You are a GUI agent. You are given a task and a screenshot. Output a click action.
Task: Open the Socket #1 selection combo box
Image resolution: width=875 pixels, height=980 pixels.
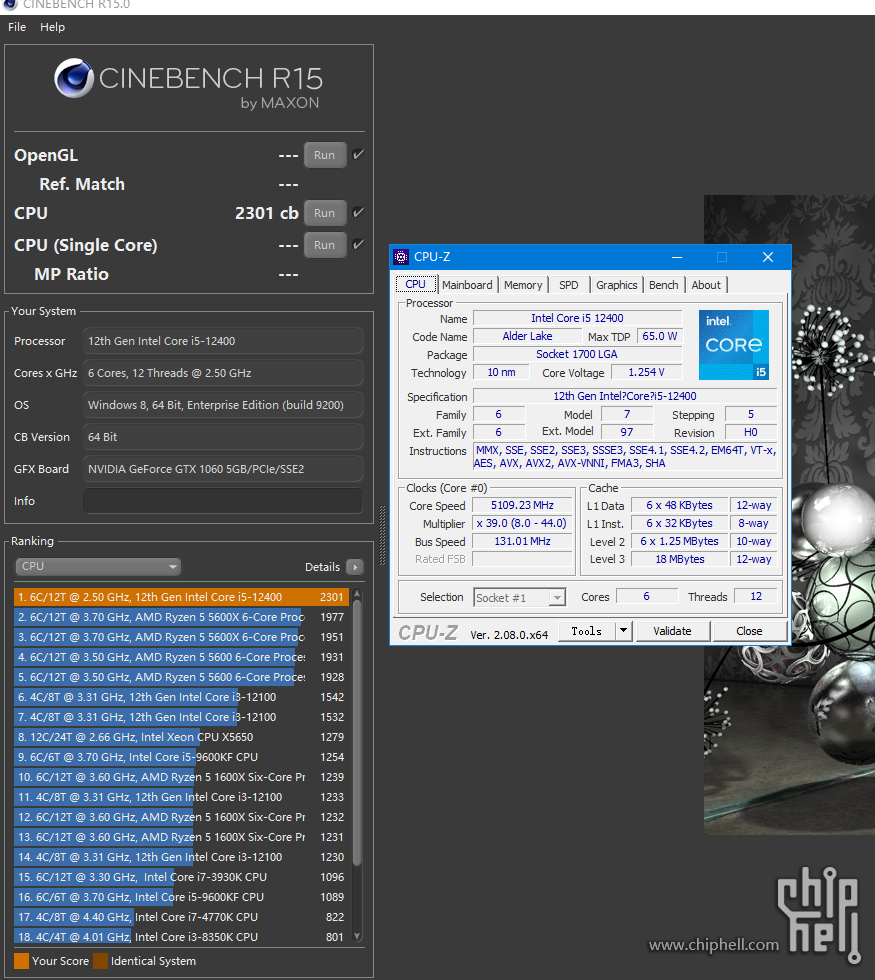click(519, 598)
